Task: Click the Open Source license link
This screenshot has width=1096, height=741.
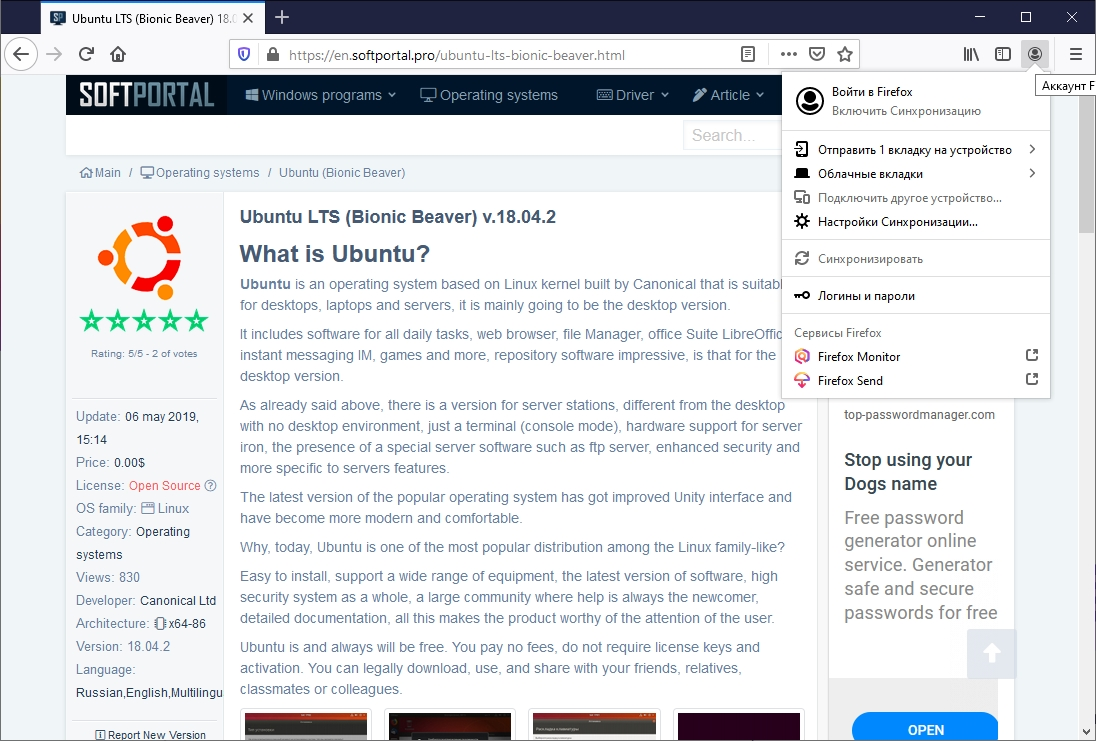Action: click(164, 485)
